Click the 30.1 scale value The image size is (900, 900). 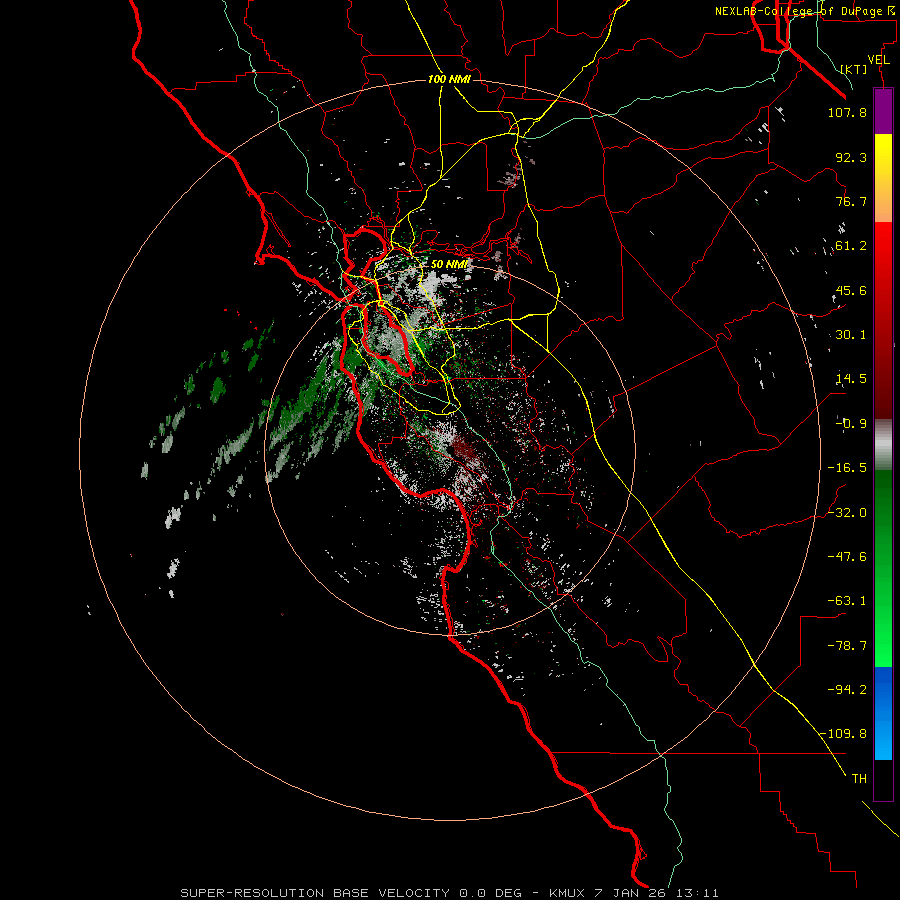coord(851,335)
